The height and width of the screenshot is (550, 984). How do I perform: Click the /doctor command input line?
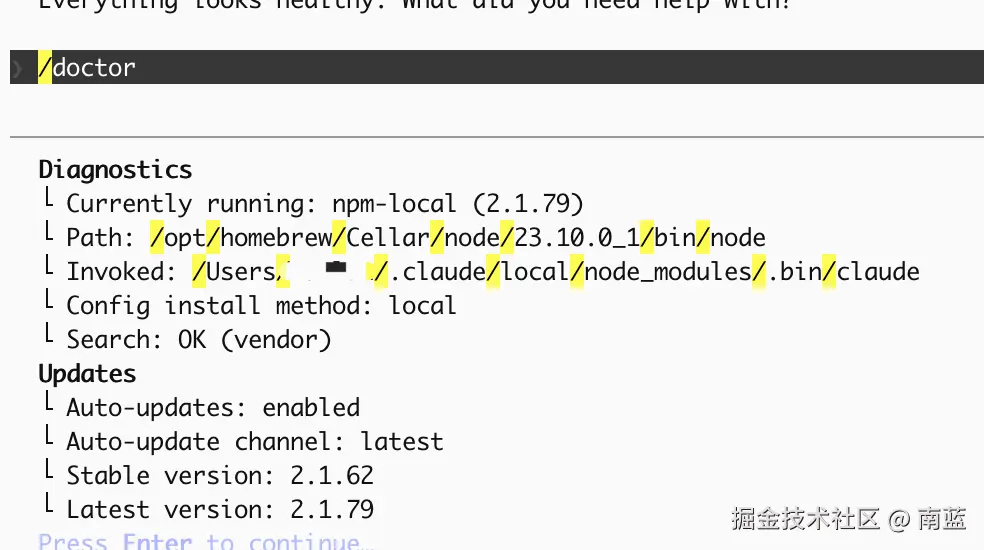(497, 67)
